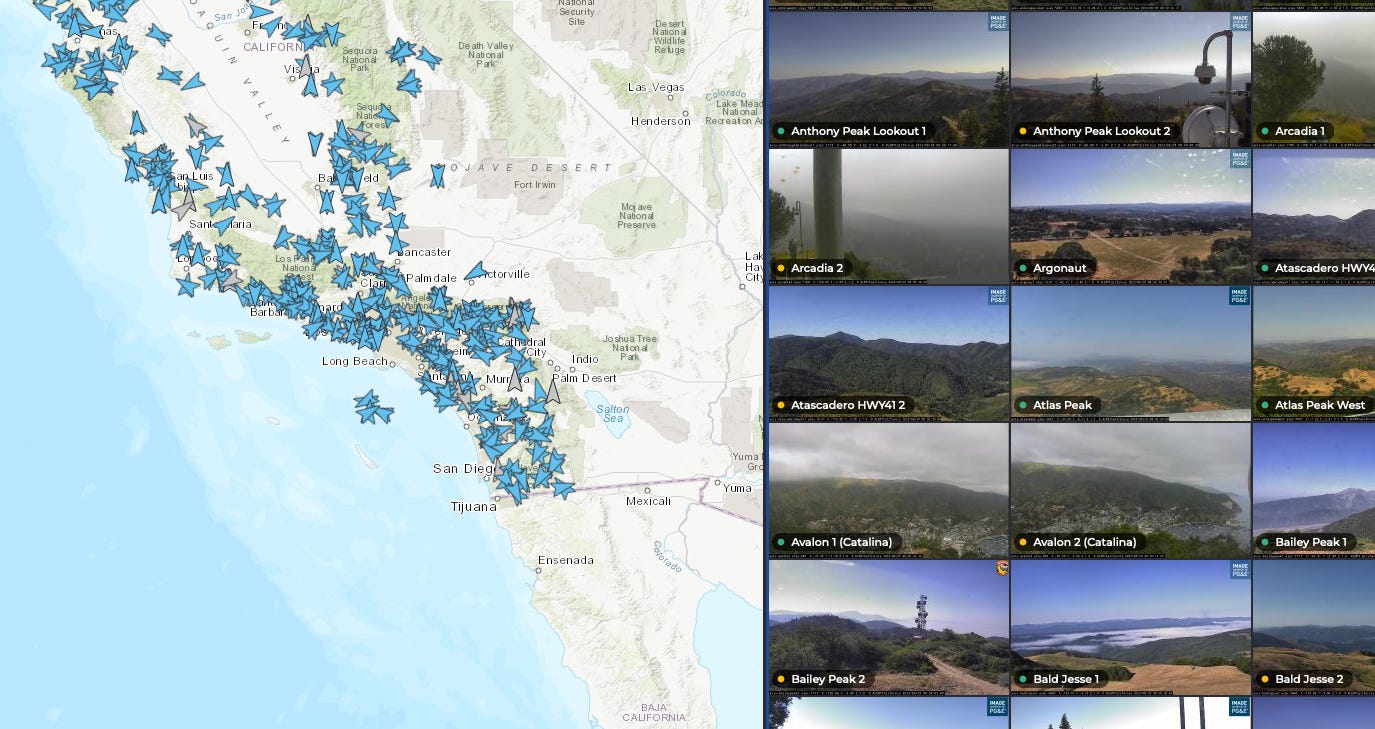This screenshot has width=1375, height=729.
Task: Click the BAJA CALIFORNIA region label
Action: pos(653,712)
